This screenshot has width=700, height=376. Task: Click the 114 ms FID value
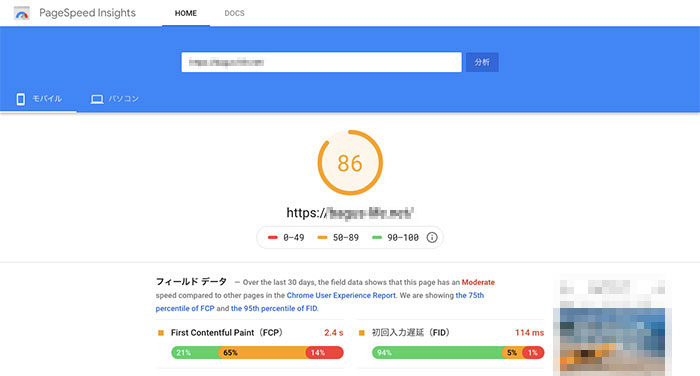coord(529,333)
